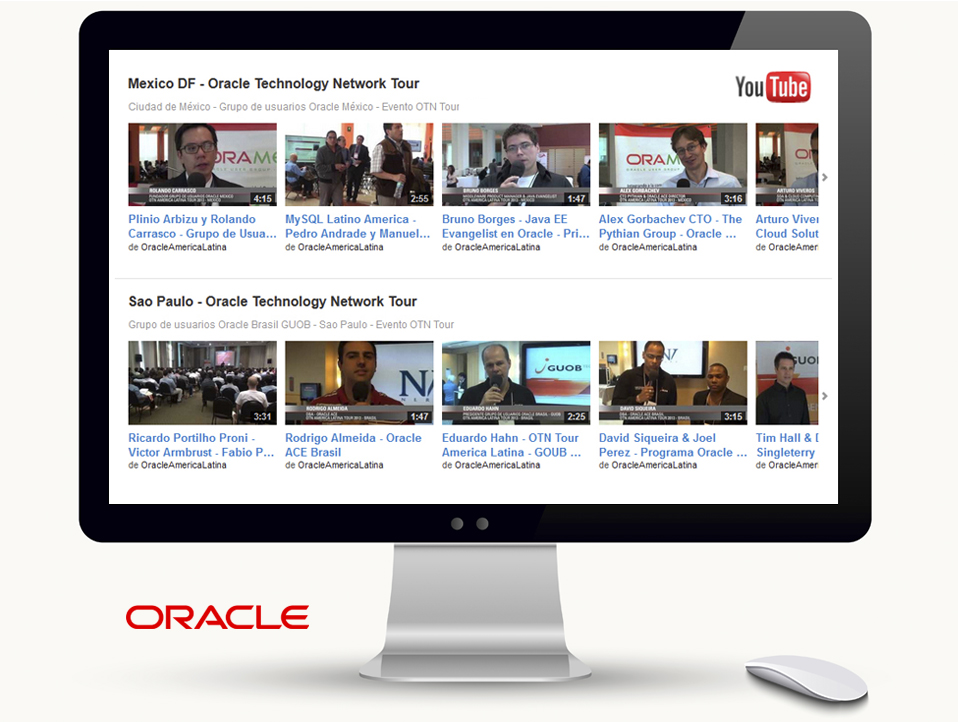Click the MySQL Latino America - Pedro Andrade link
958x722 pixels.
coord(357,227)
